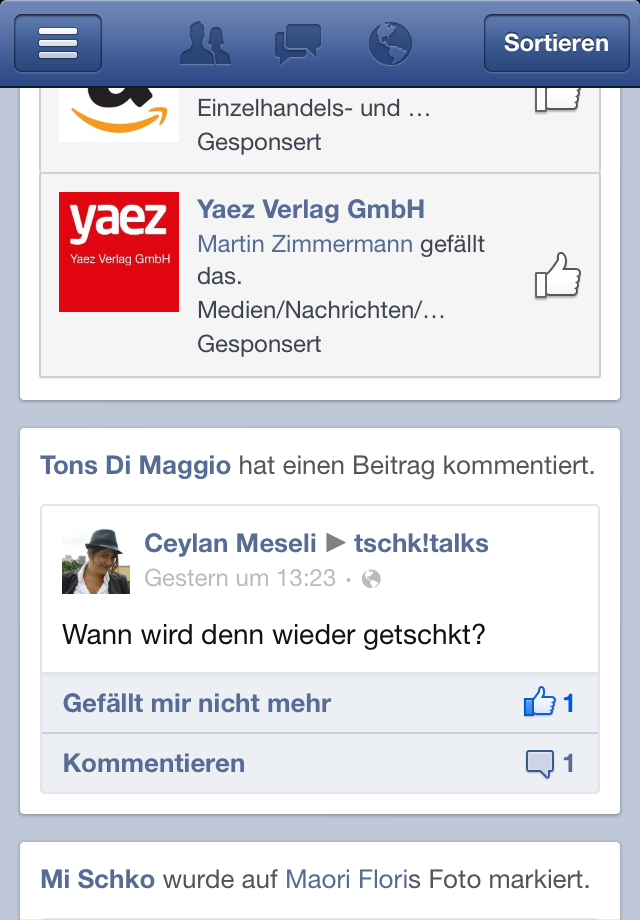Tap Kommentieren to add a comment
The image size is (640, 920).
tap(154, 764)
